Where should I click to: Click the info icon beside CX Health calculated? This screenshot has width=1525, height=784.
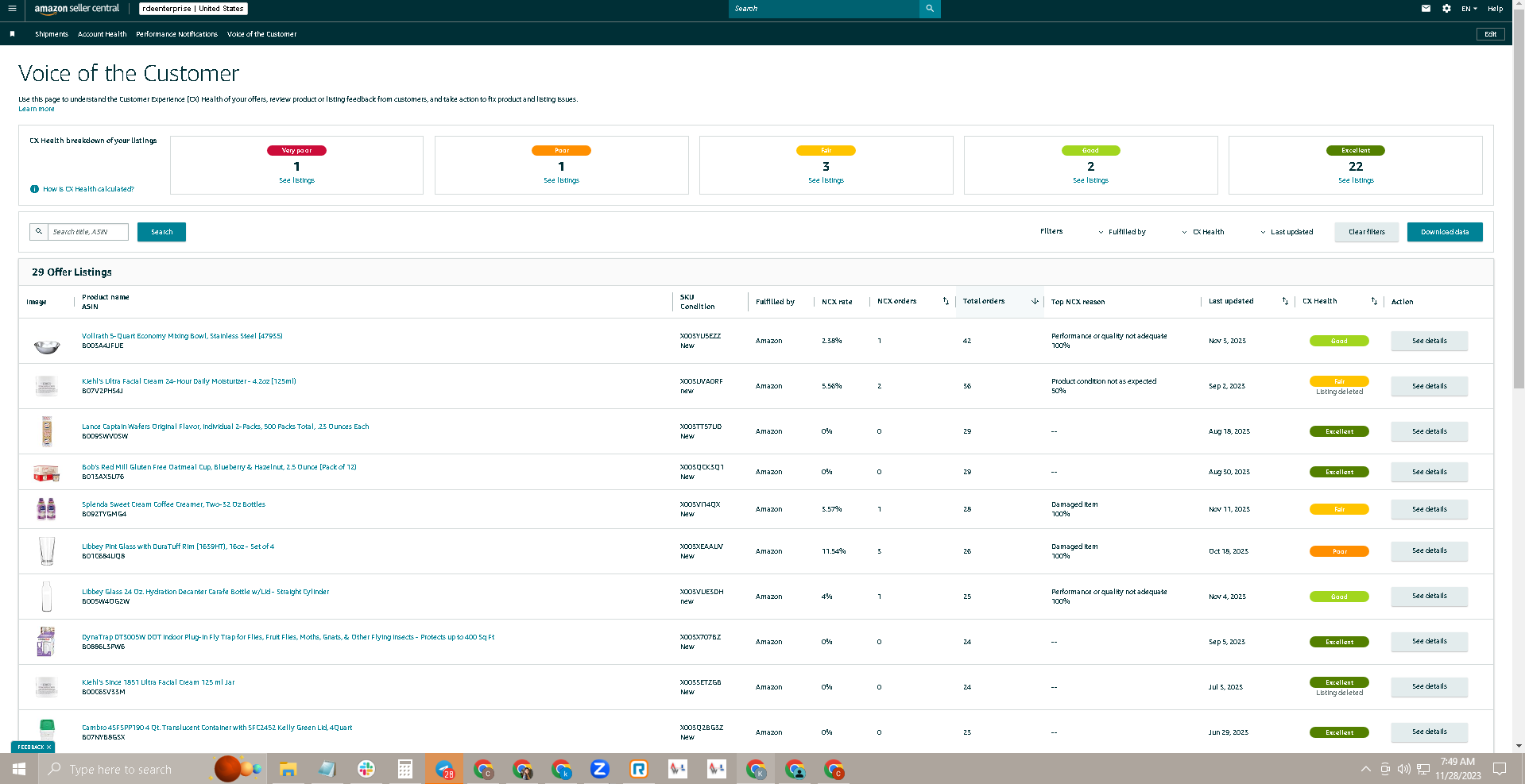pyautogui.click(x=34, y=189)
